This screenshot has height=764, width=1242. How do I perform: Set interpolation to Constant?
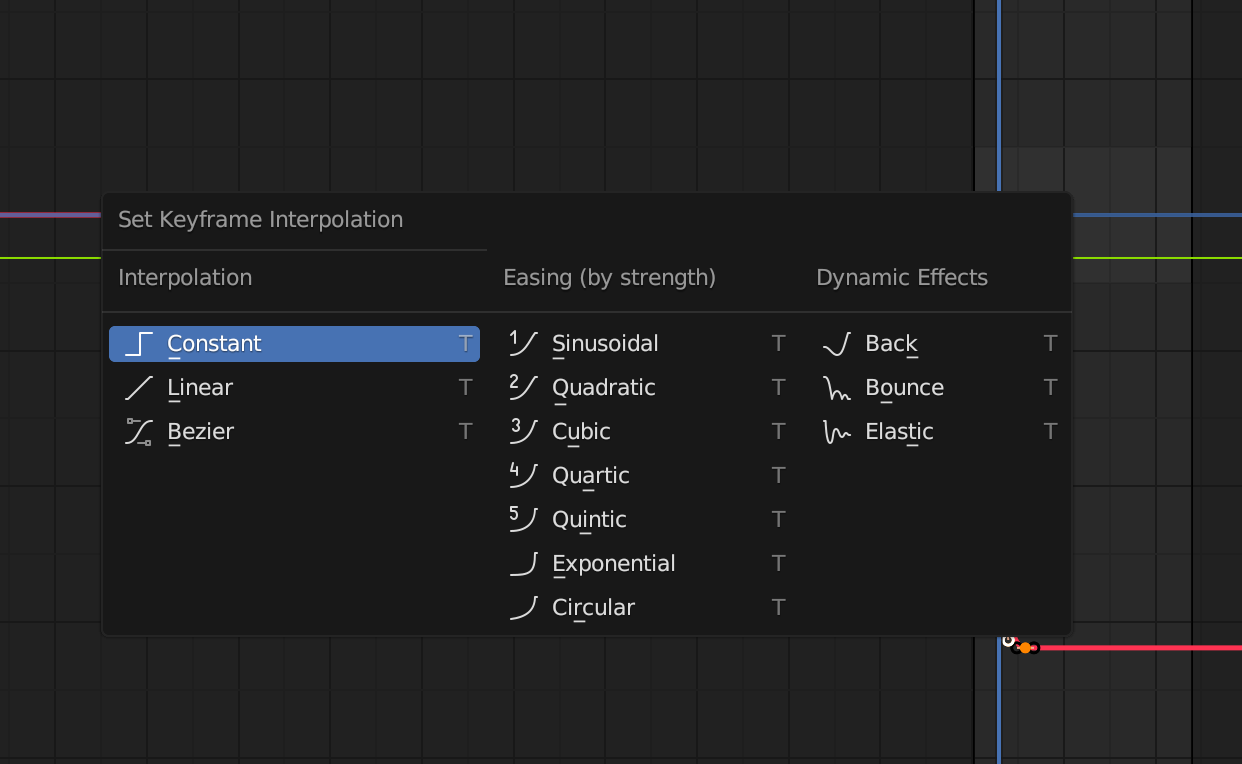[214, 344]
